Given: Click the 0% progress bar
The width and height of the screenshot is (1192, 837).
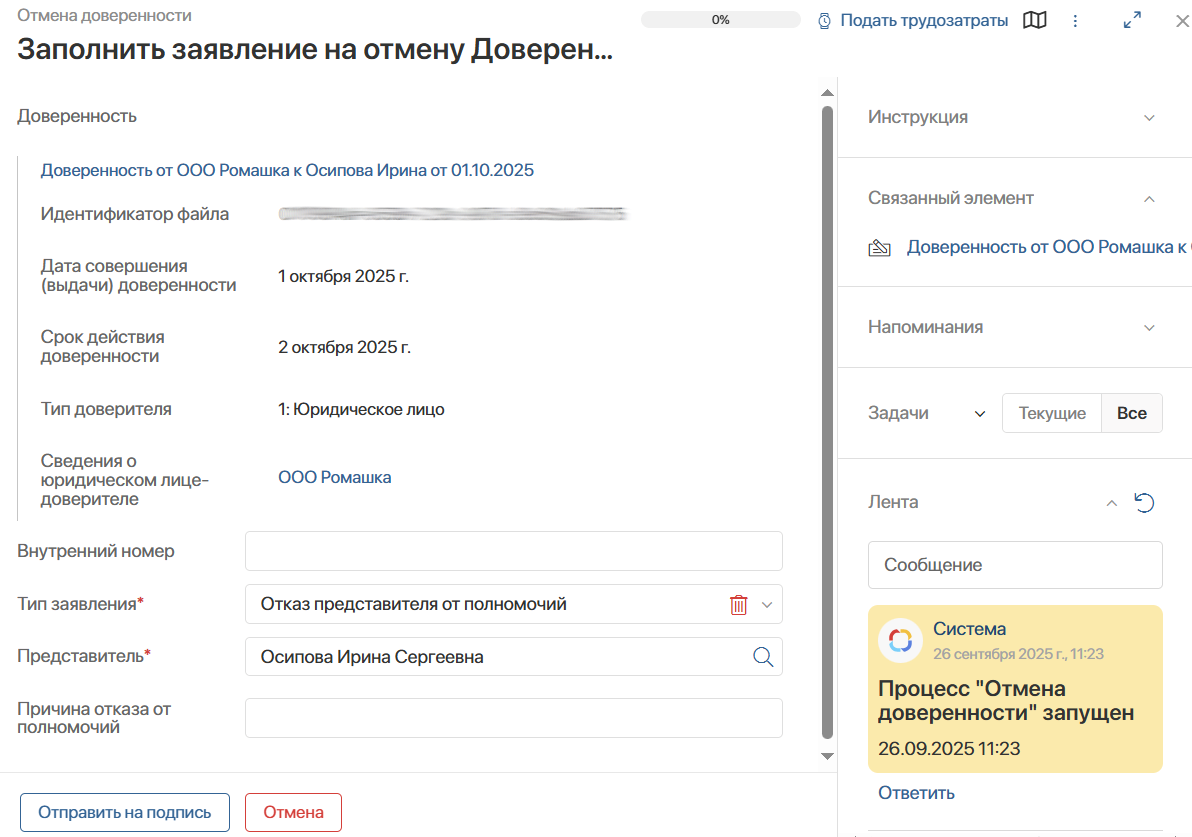Looking at the screenshot, I should click(720, 20).
